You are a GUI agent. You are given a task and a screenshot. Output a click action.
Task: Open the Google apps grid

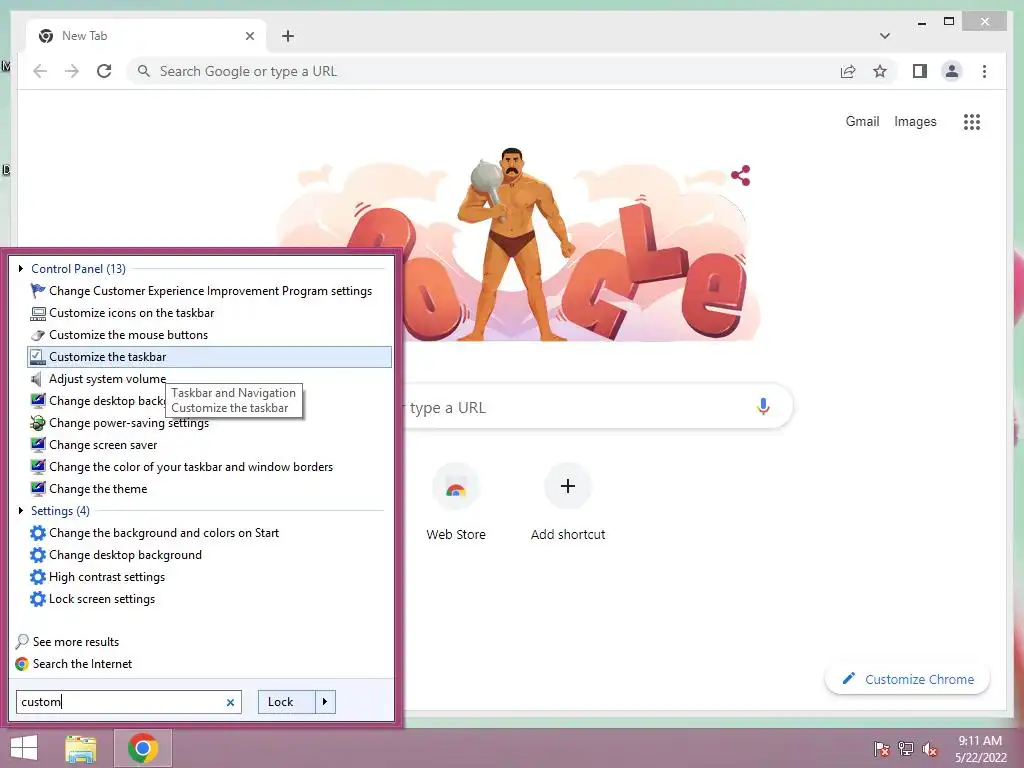972,121
